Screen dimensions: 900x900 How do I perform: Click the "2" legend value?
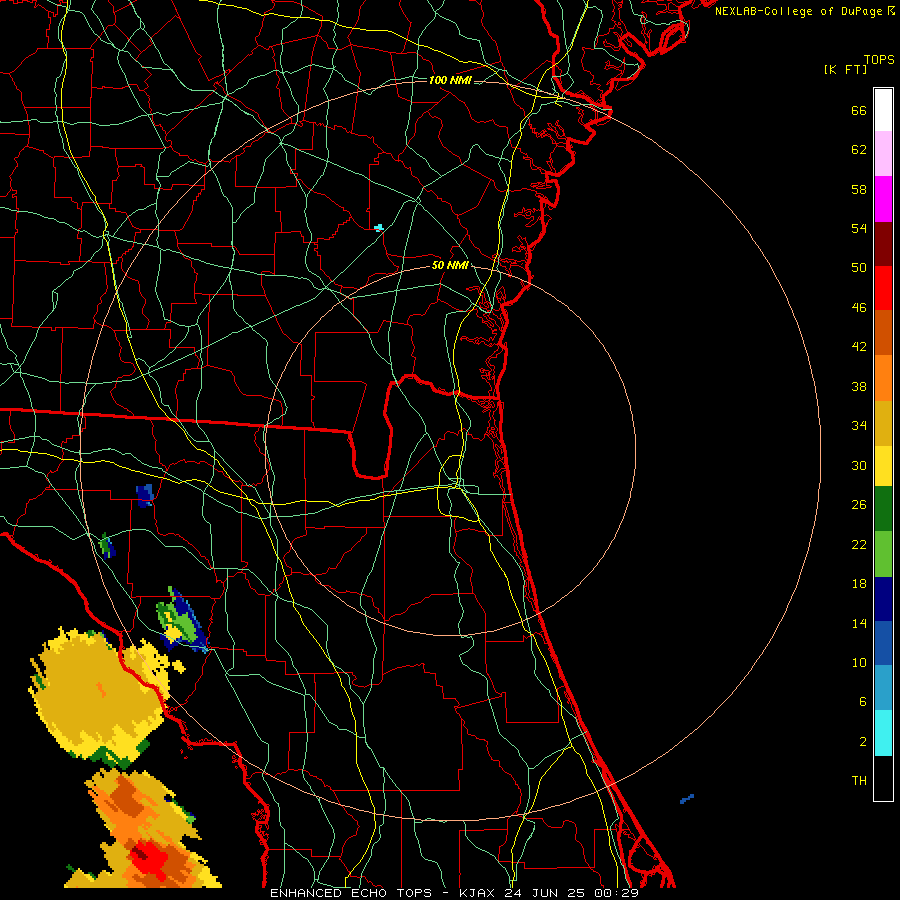click(863, 742)
